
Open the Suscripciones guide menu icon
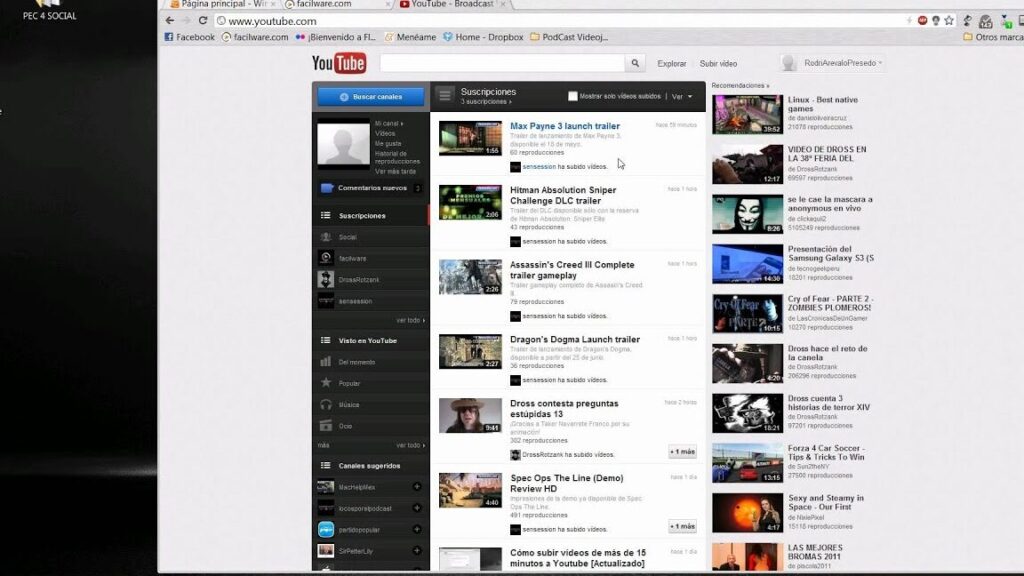(445, 95)
